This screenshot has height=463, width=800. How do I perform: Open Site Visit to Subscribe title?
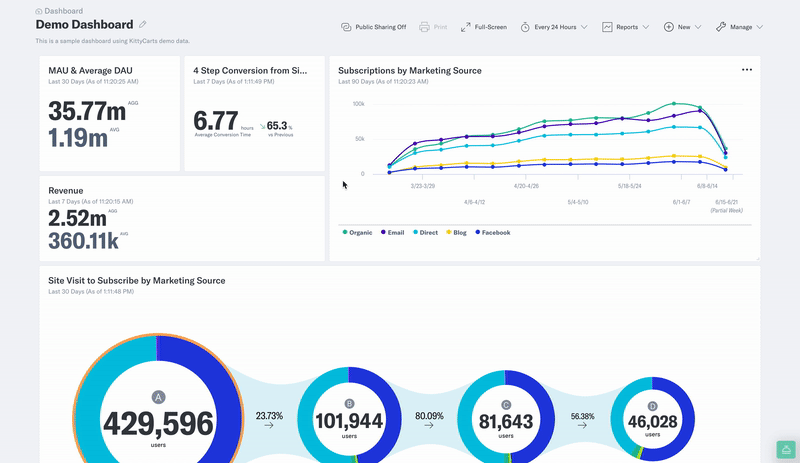(137, 280)
